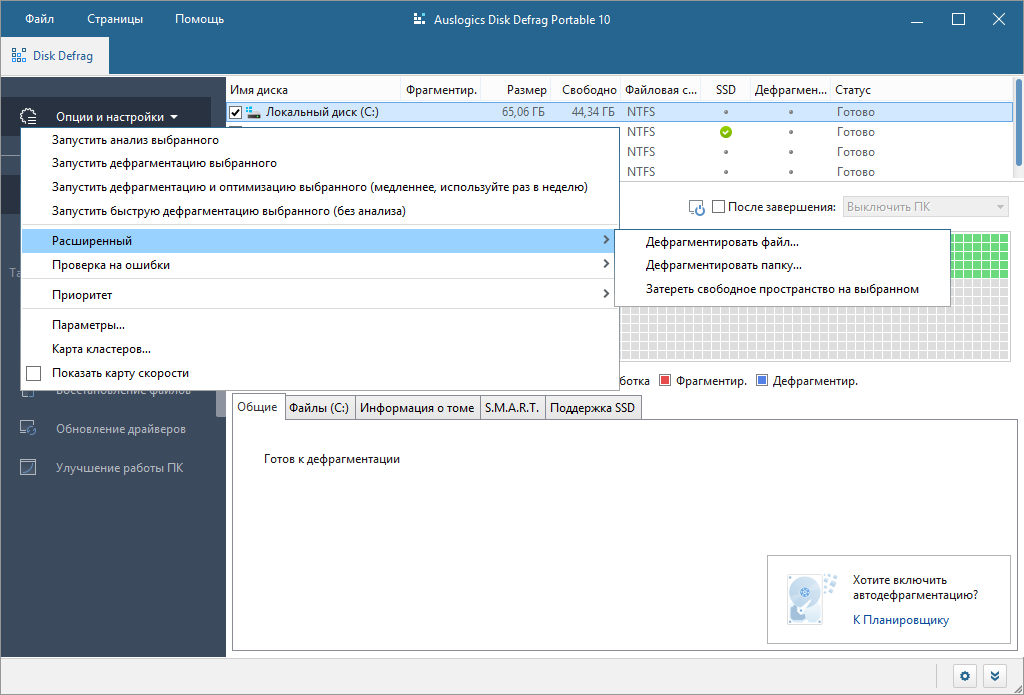The image size is (1024, 695).
Task: Sort by SSD column header
Action: click(726, 90)
